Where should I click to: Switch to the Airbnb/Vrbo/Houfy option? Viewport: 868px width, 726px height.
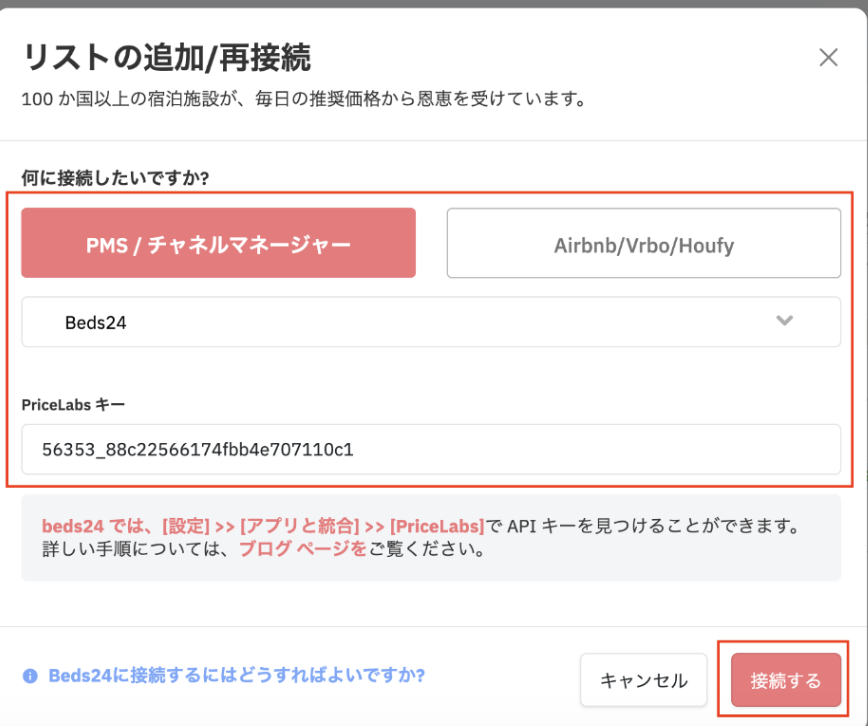coord(643,243)
